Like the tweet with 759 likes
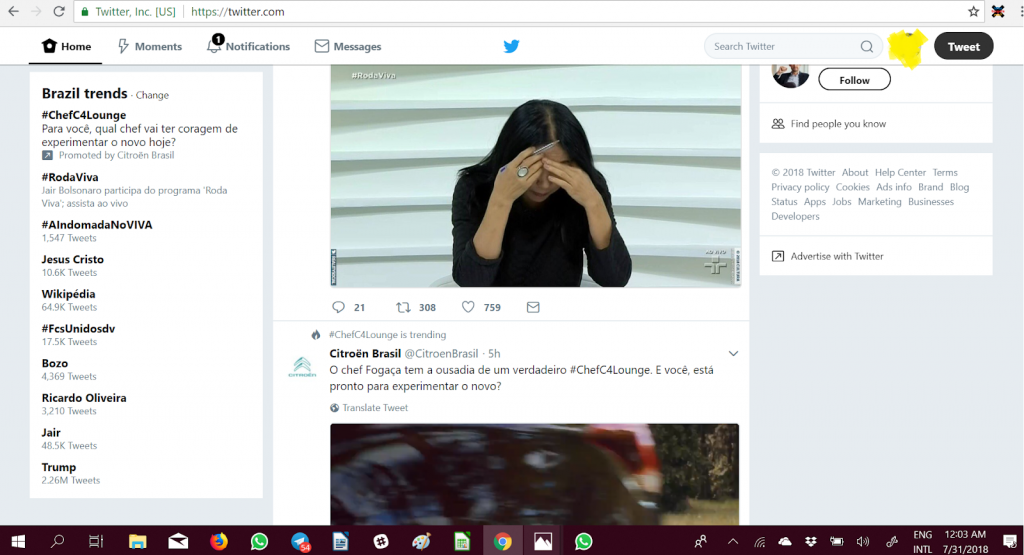 [x=468, y=308]
